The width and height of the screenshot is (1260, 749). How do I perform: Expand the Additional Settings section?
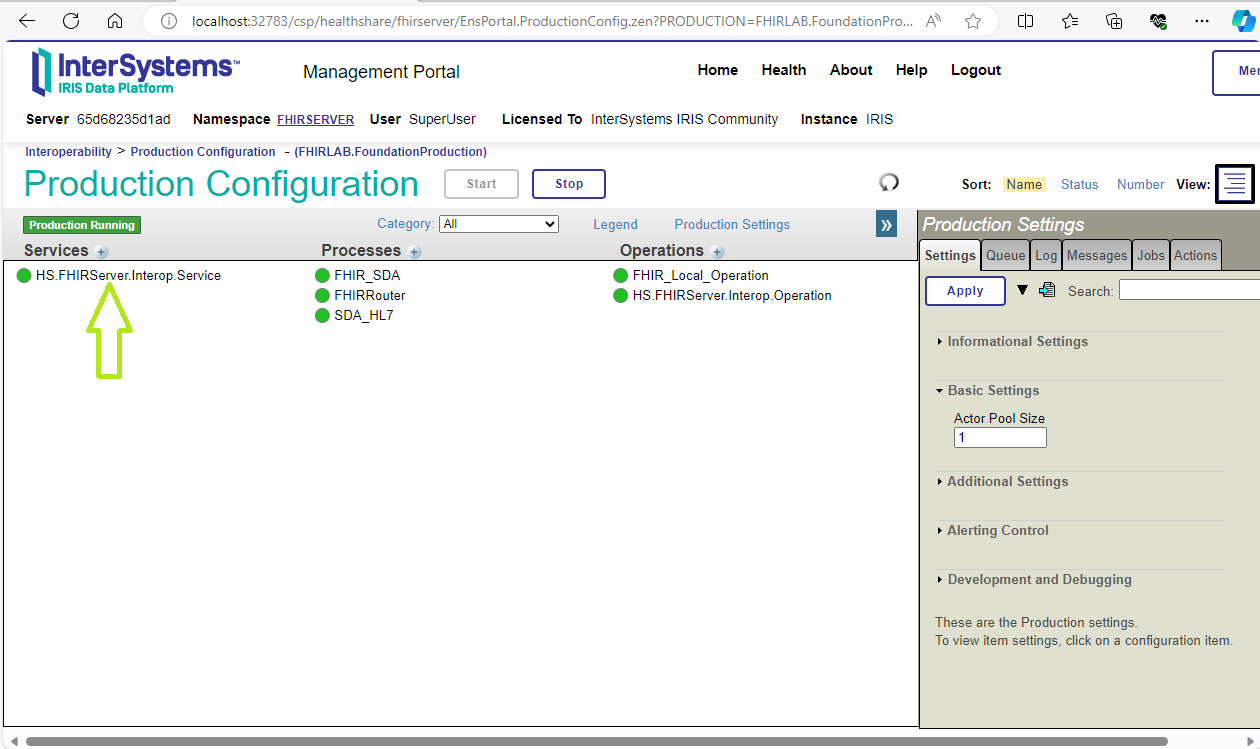click(1007, 482)
